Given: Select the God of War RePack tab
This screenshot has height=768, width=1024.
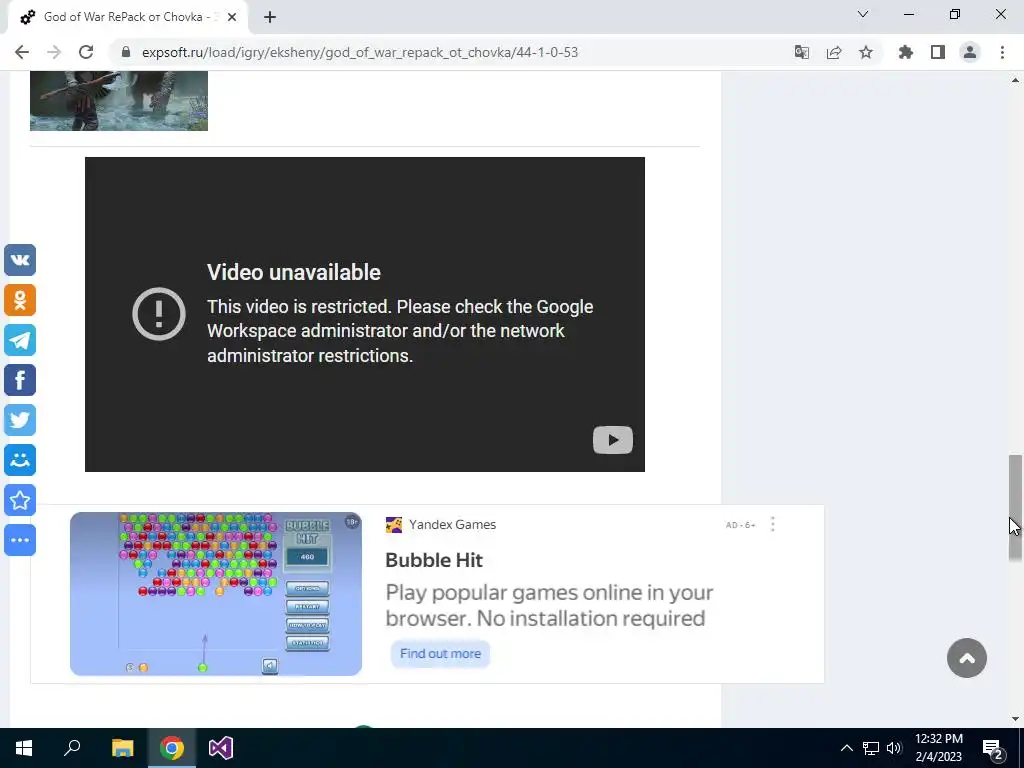Looking at the screenshot, I should tap(127, 17).
